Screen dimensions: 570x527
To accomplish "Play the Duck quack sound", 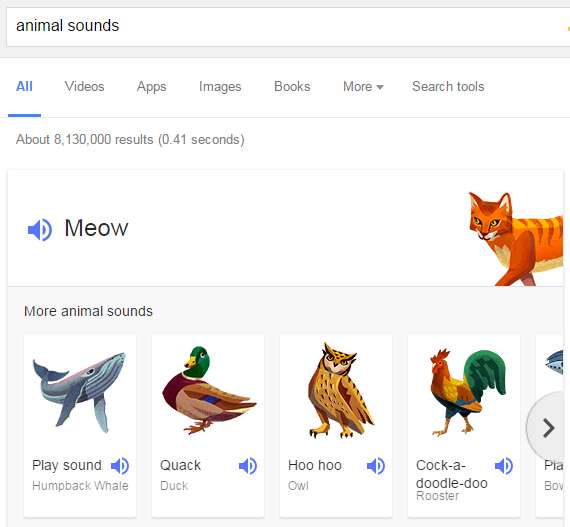I will [x=248, y=466].
